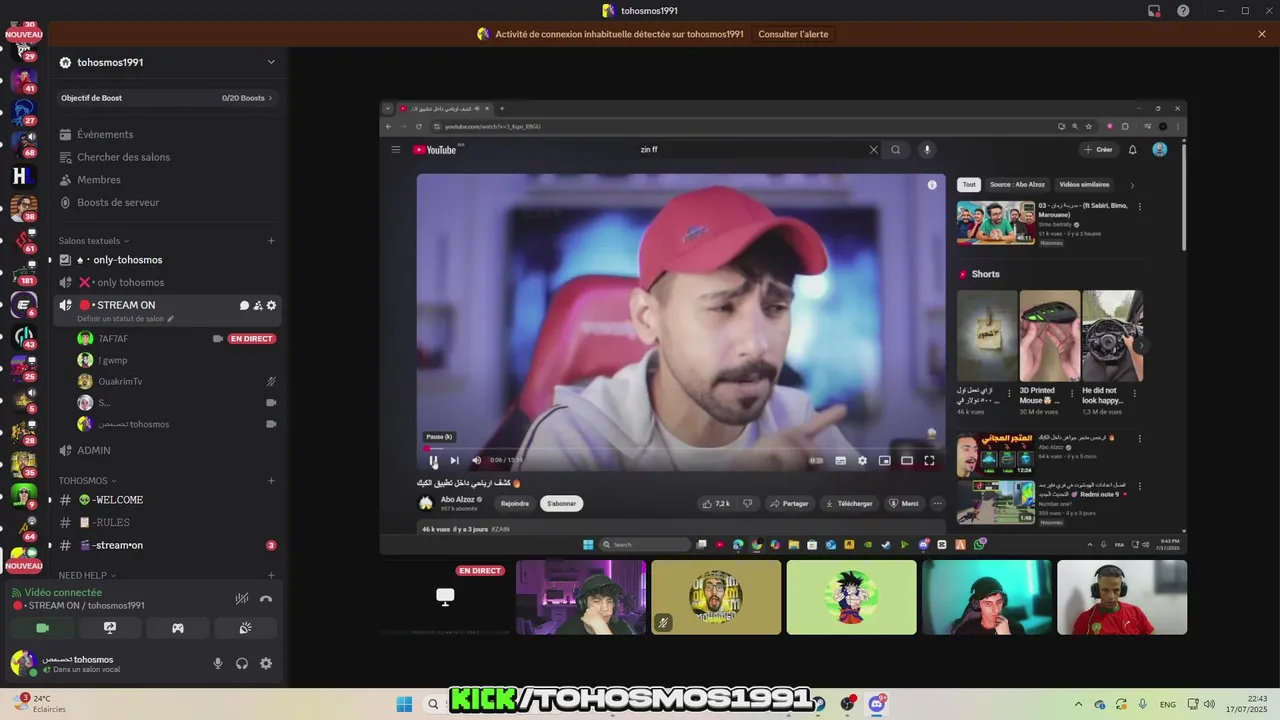Edit STREAM ON channel settings gear
Viewport: 1280px width, 720px height.
pyautogui.click(x=271, y=305)
